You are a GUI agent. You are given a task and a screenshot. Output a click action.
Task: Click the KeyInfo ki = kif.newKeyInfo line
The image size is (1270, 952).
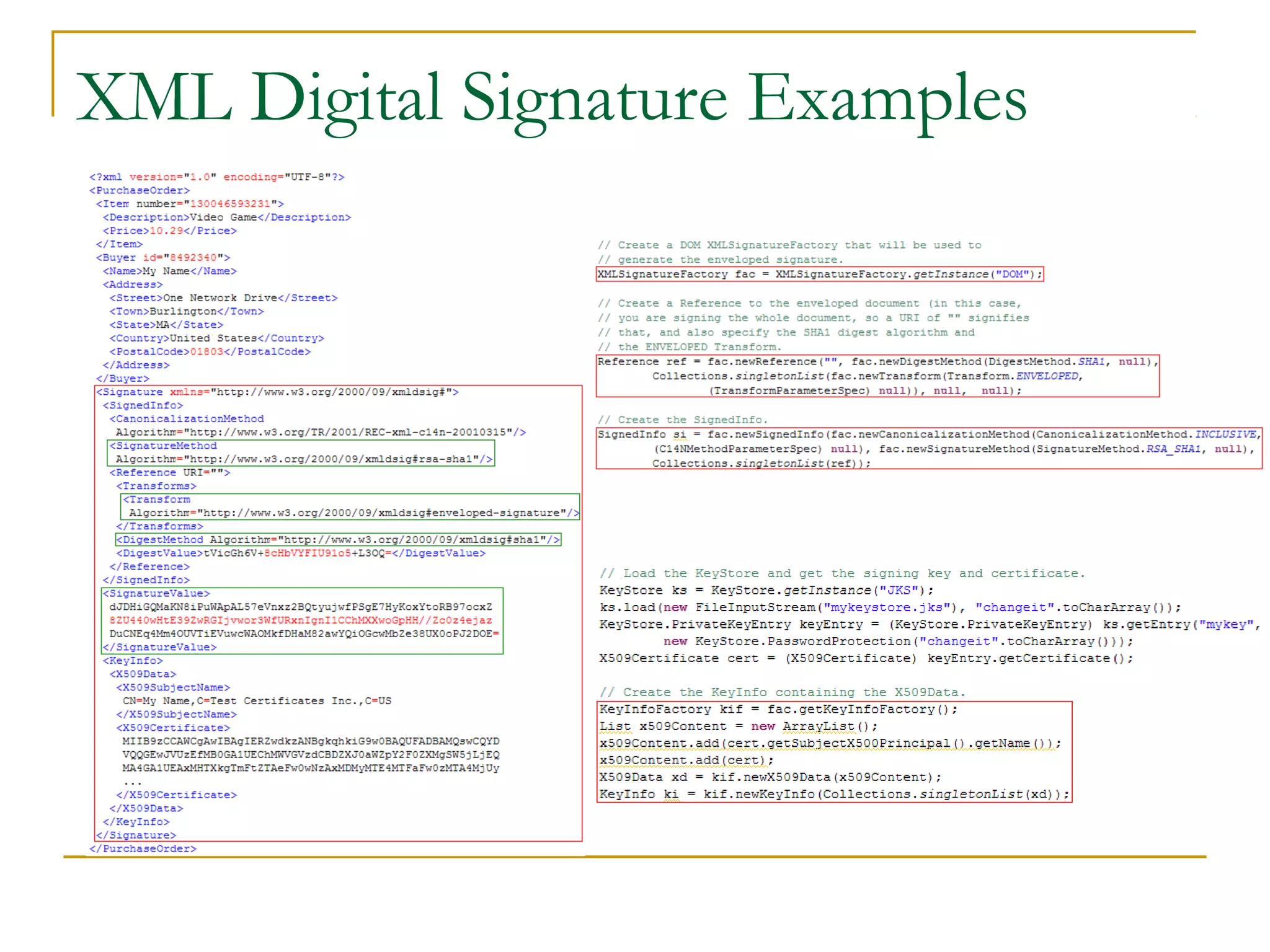(x=835, y=794)
